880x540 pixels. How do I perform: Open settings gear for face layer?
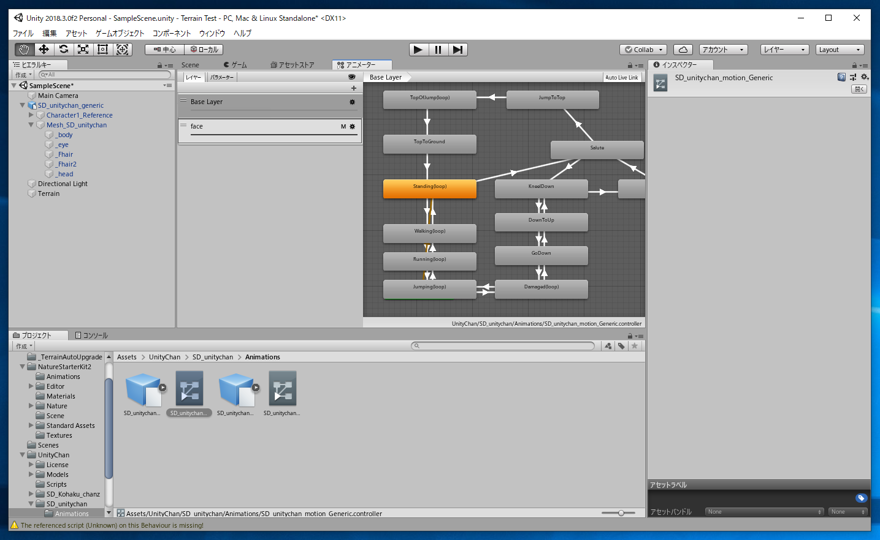point(352,126)
